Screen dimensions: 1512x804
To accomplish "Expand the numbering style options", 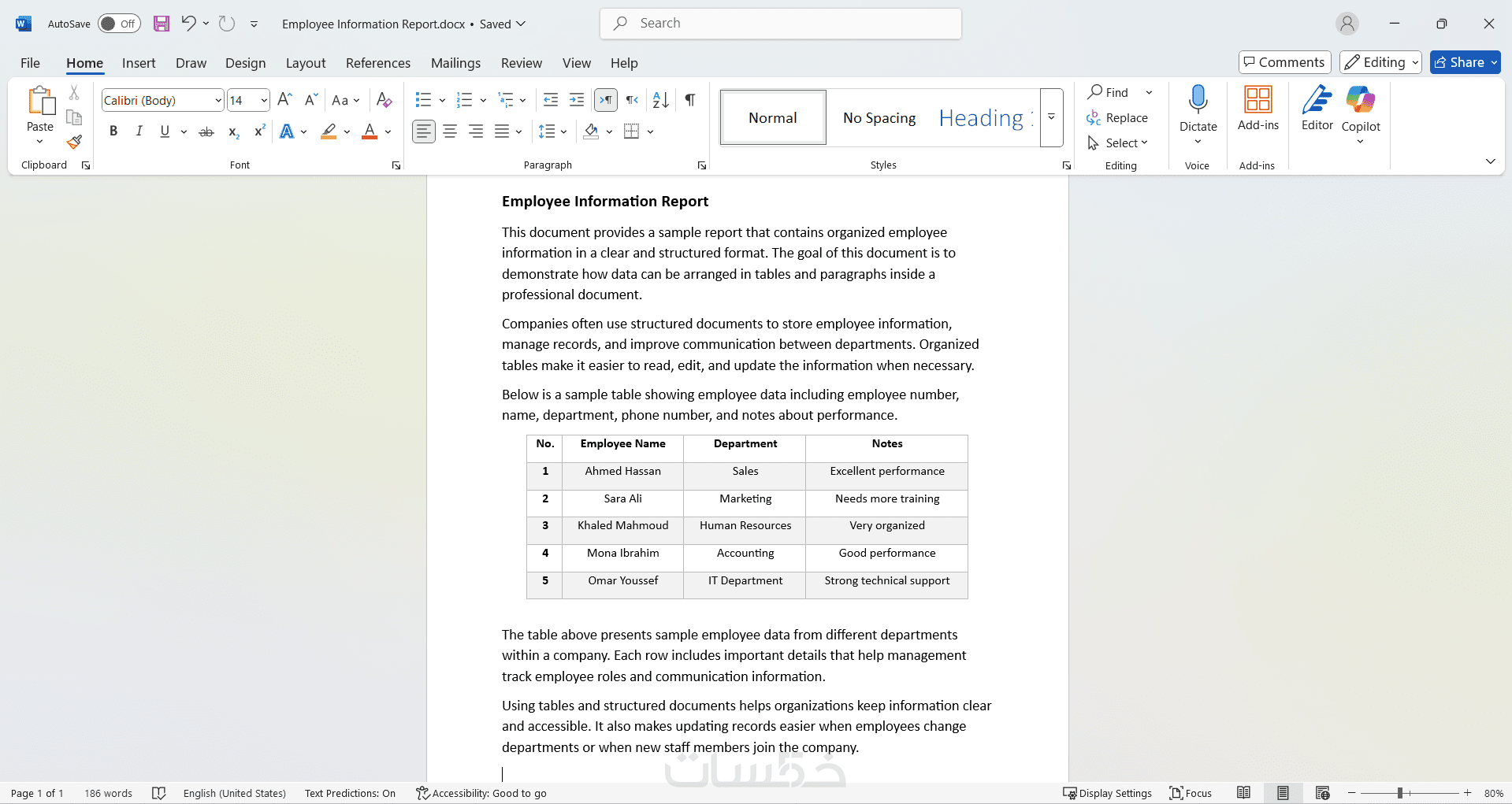I will (x=483, y=100).
